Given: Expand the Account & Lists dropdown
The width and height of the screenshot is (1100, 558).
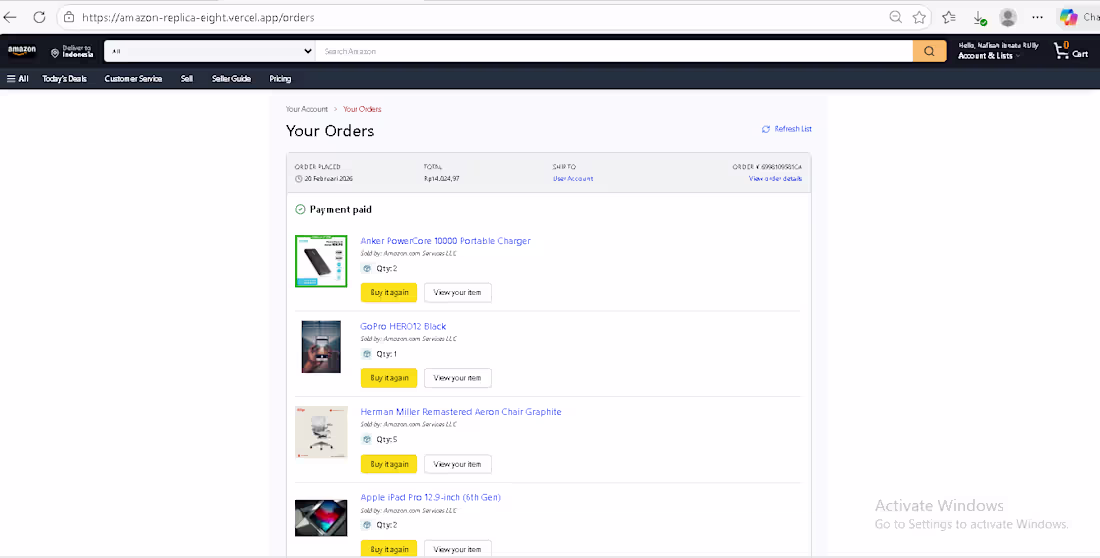Looking at the screenshot, I should [x=988, y=55].
